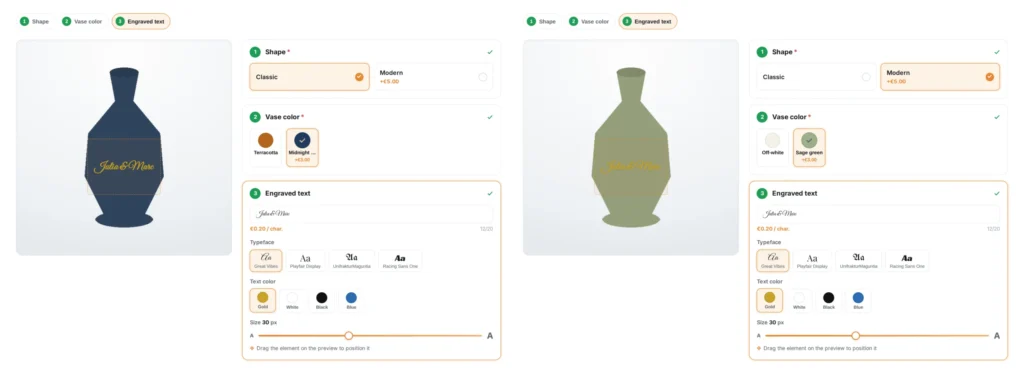
Task: Set Black text color in right panel
Action: click(829, 300)
